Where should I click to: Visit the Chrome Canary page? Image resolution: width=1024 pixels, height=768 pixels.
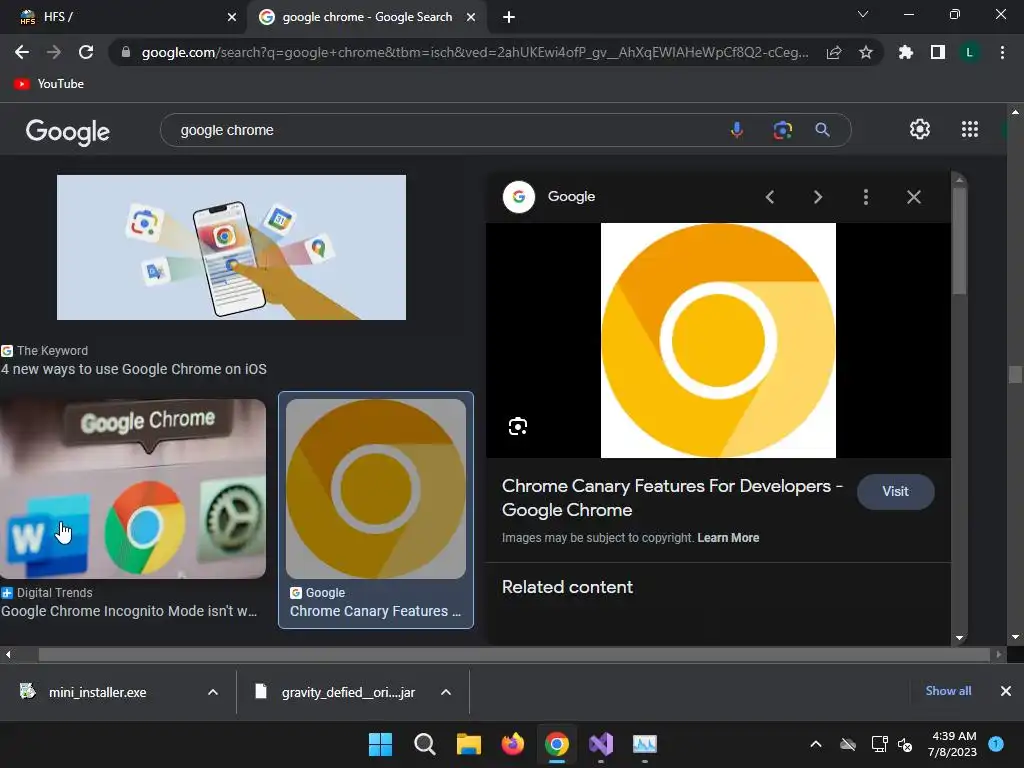coord(895,492)
